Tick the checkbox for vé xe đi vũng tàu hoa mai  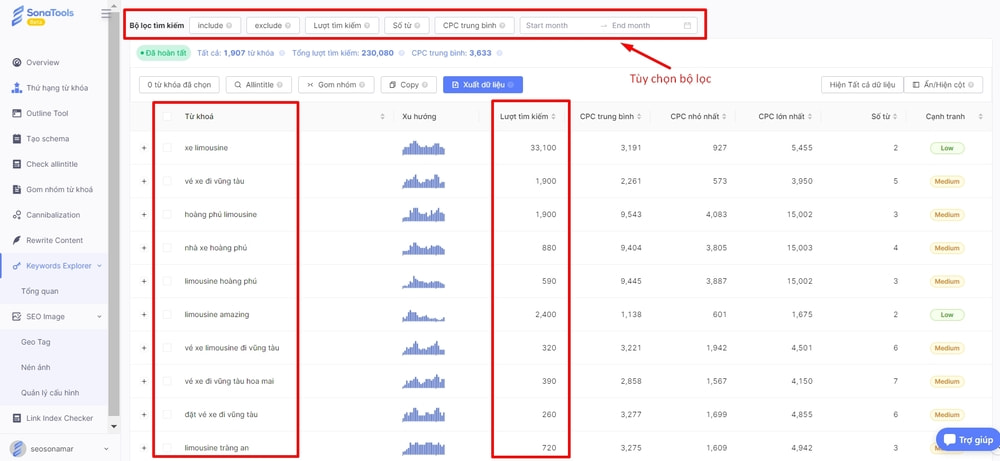(167, 381)
